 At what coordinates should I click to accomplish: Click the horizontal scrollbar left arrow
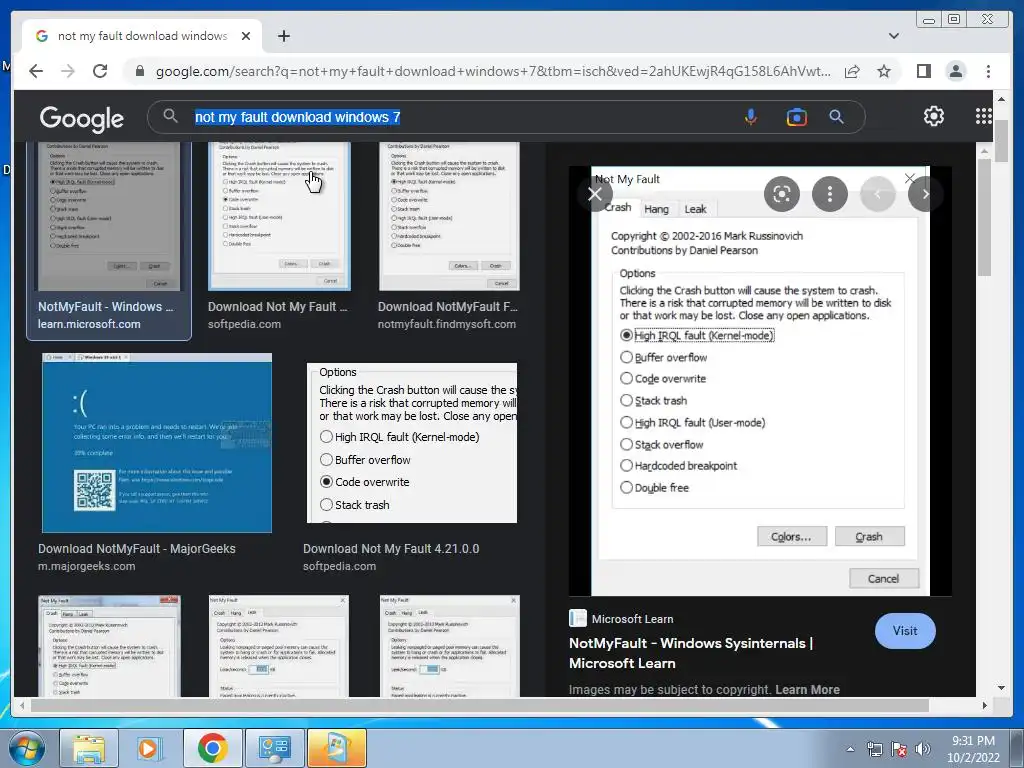pyautogui.click(x=22, y=706)
